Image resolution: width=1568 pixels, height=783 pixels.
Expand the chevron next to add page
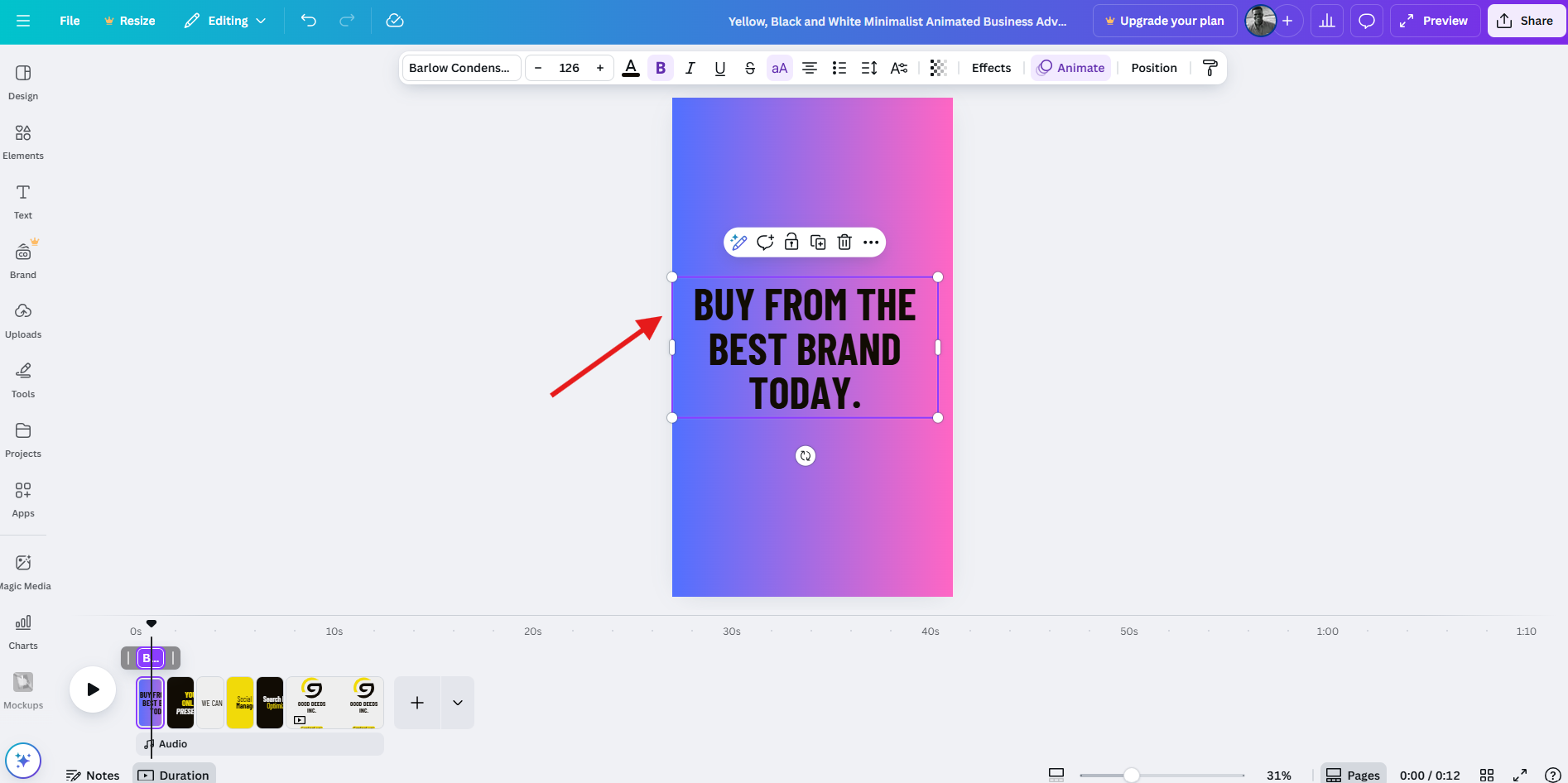(x=457, y=702)
